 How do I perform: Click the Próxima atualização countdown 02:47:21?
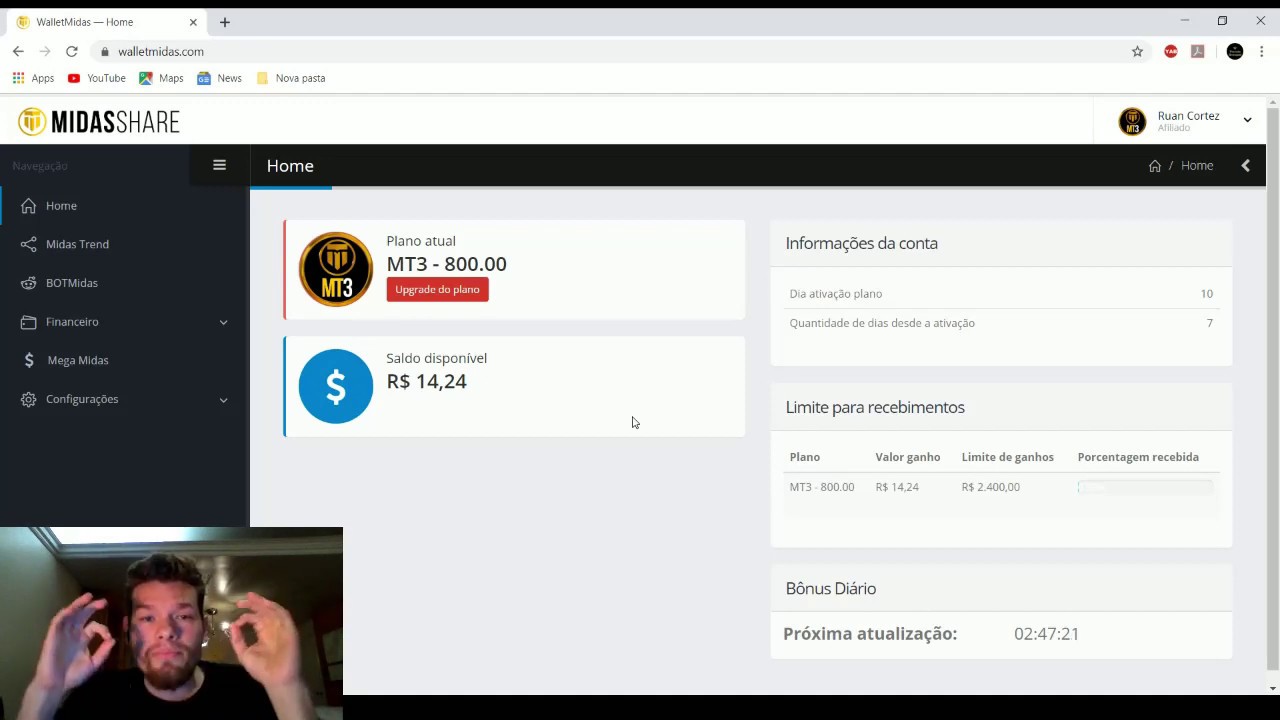click(1046, 634)
